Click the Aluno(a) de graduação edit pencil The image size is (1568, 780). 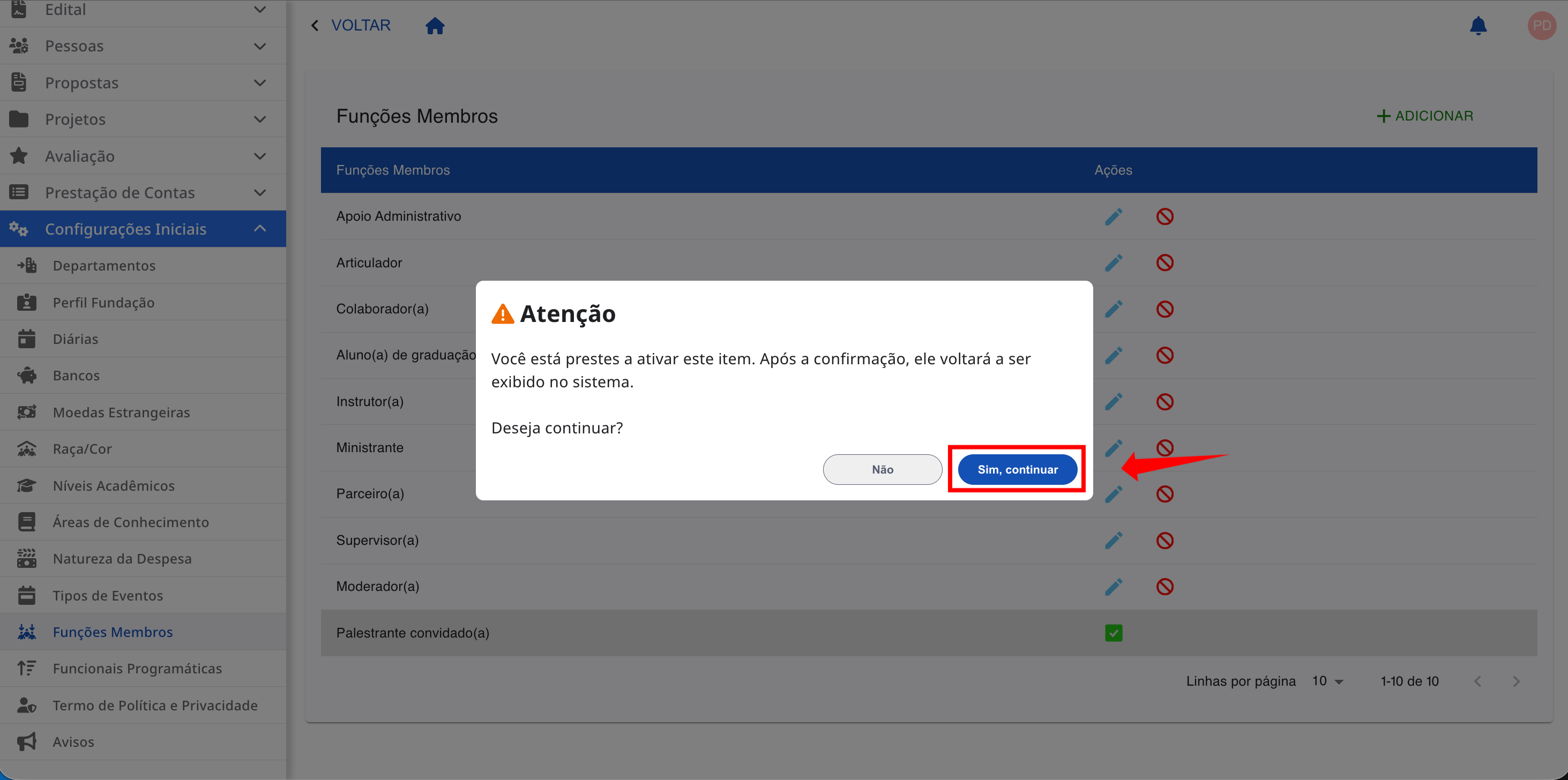tap(1114, 355)
